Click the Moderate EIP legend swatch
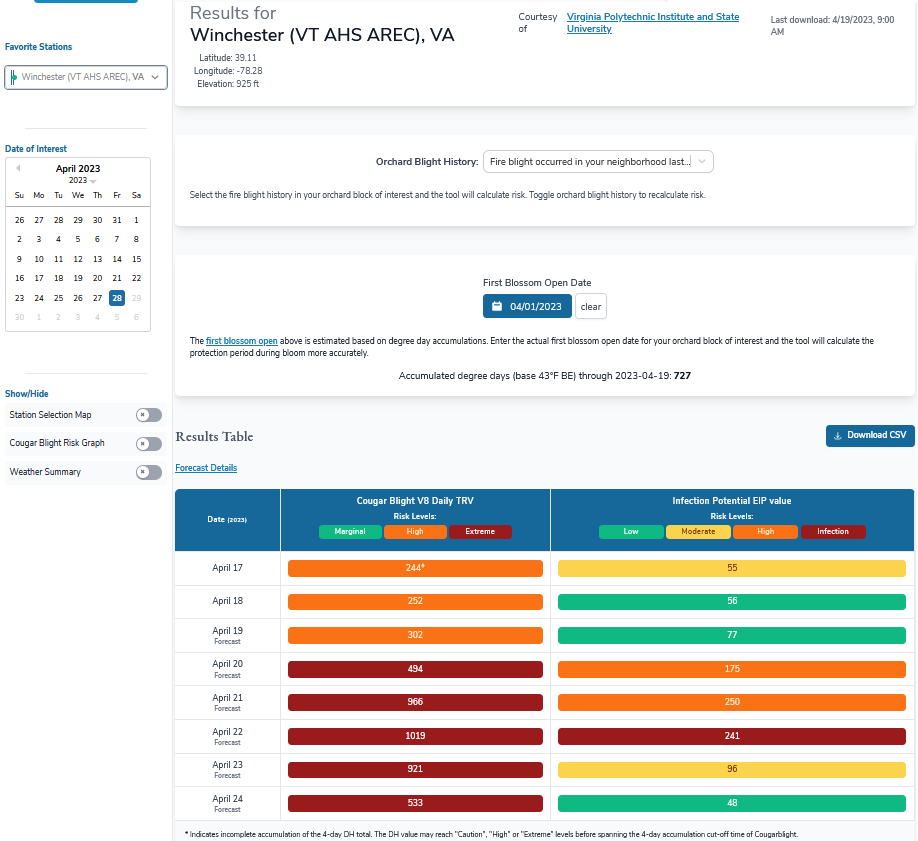The height and width of the screenshot is (841, 918). click(698, 532)
